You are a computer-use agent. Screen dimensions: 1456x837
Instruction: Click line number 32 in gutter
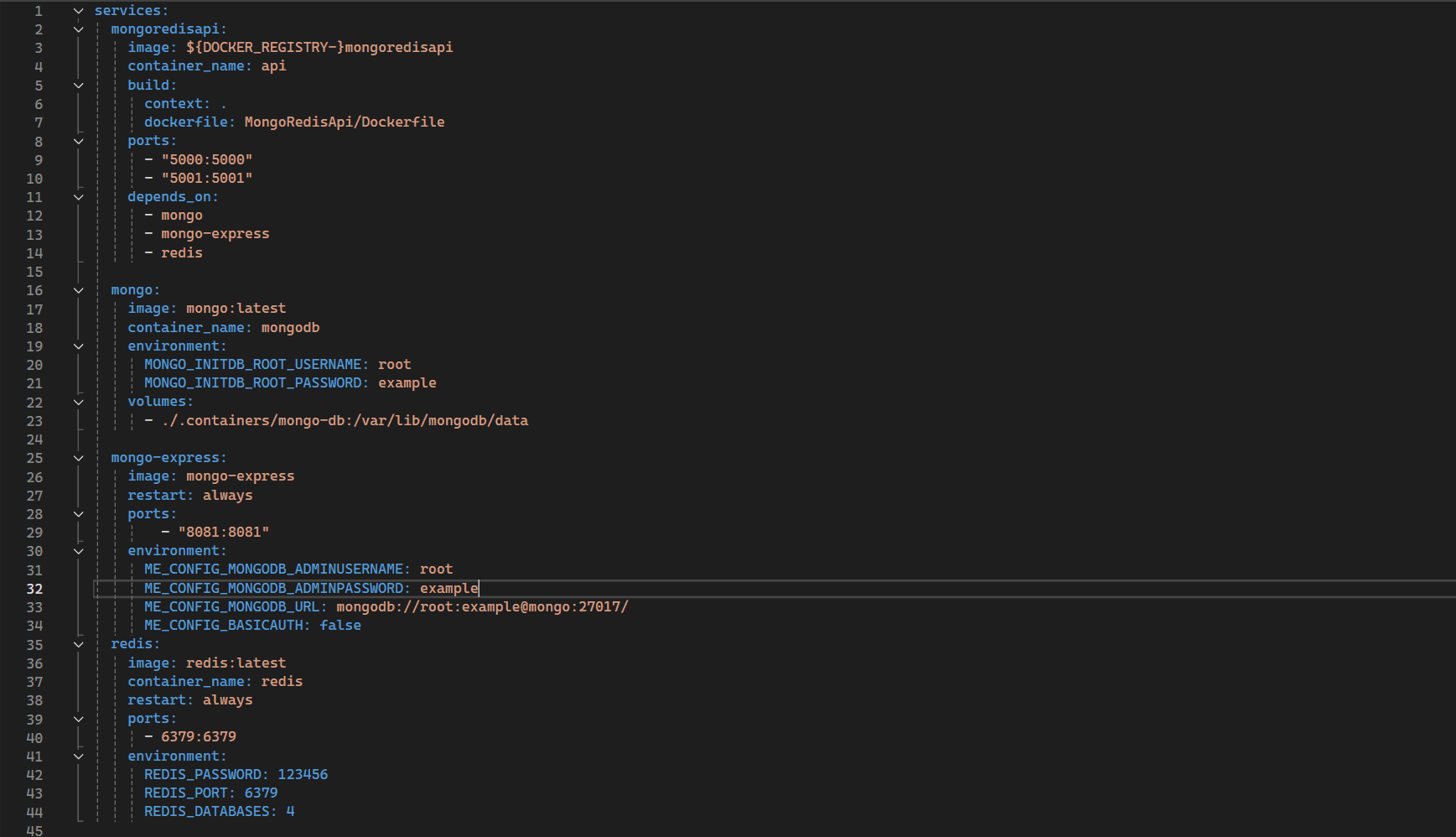tap(34, 589)
